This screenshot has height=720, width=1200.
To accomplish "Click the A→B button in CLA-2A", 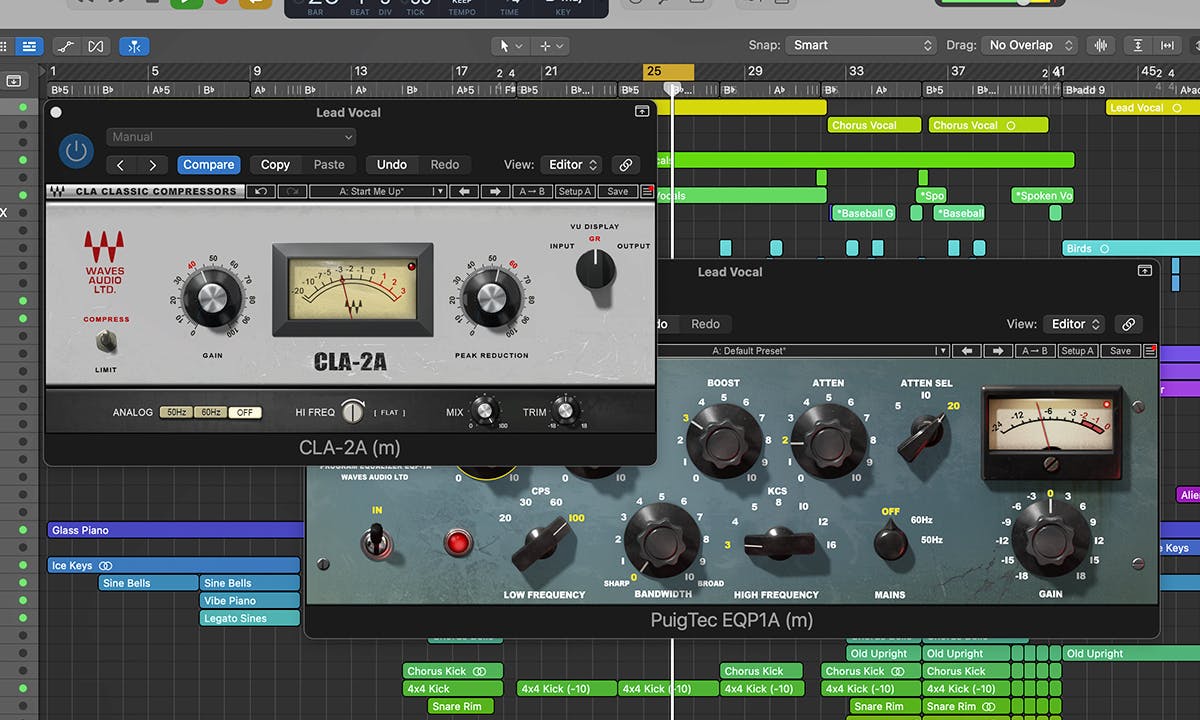I will (532, 191).
